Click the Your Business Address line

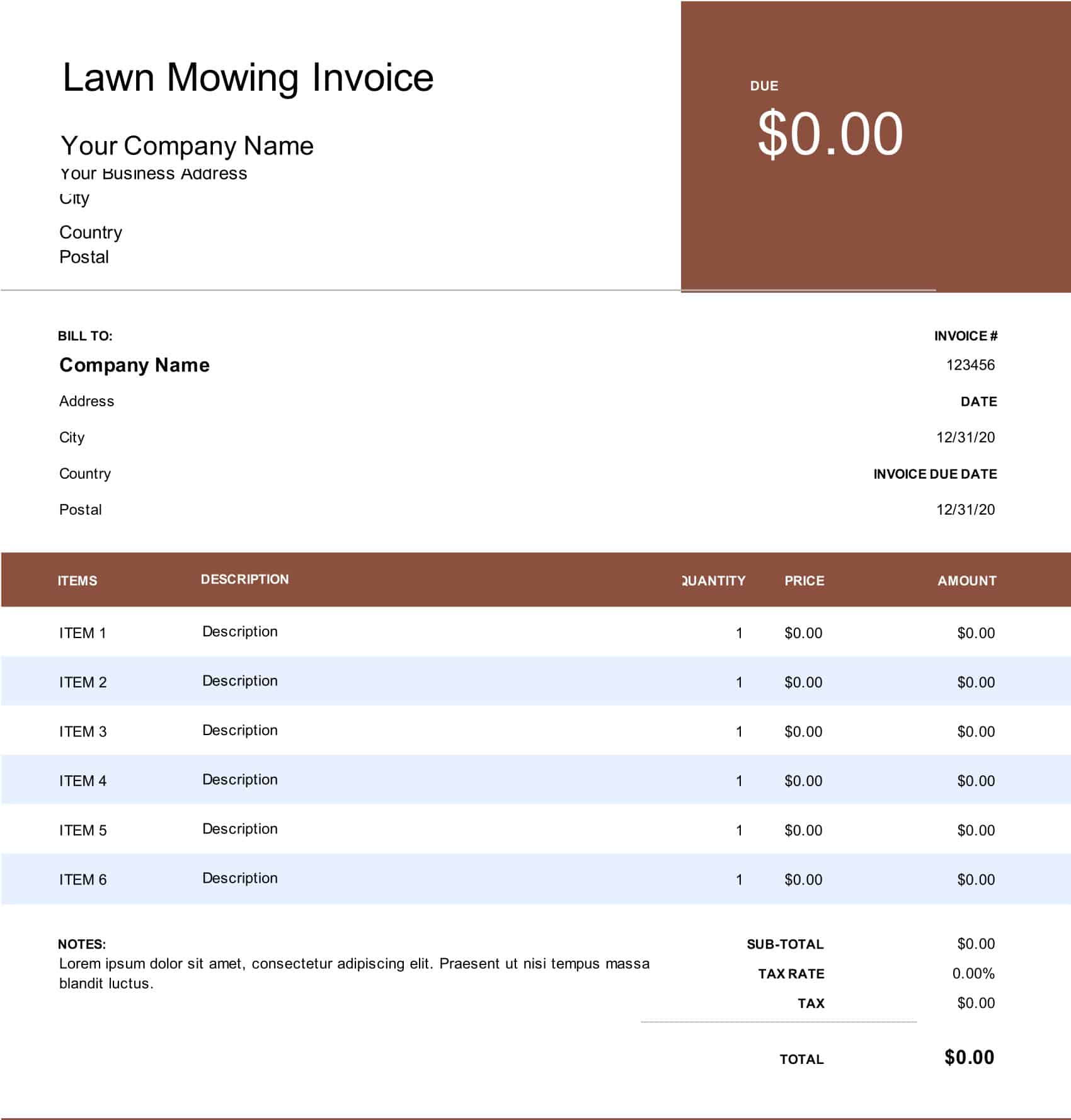click(154, 171)
